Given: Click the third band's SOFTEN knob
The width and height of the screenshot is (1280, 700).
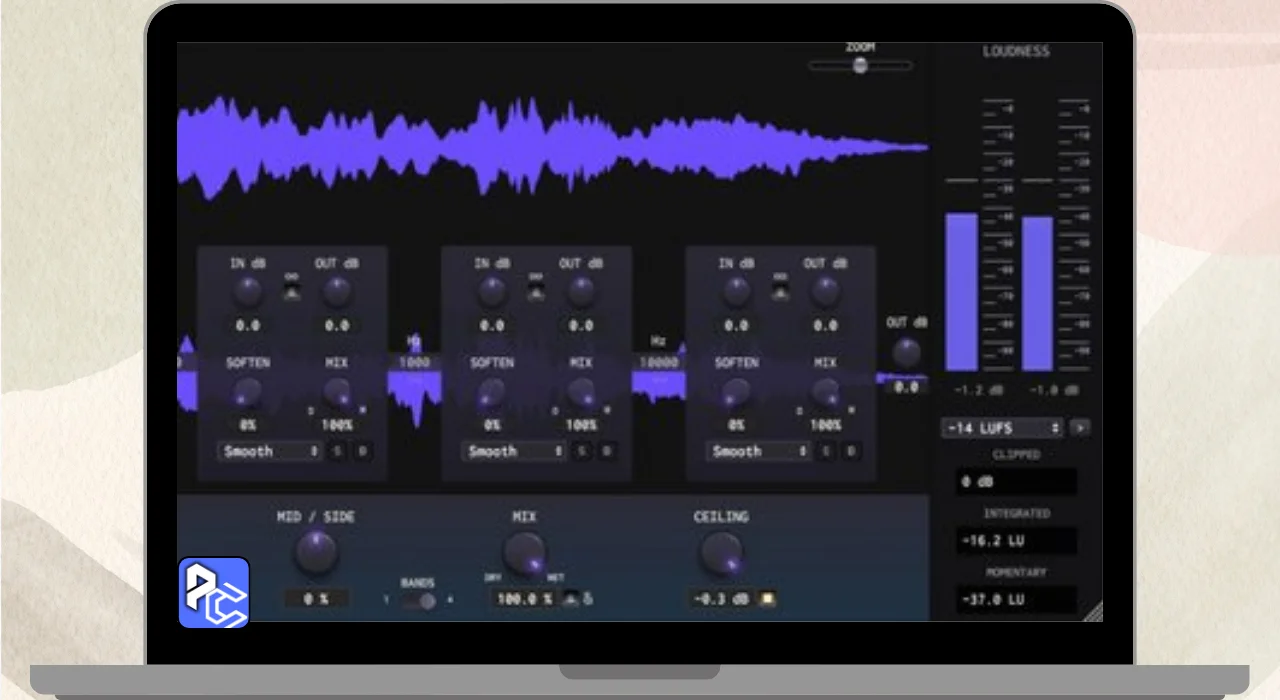Looking at the screenshot, I should (736, 392).
